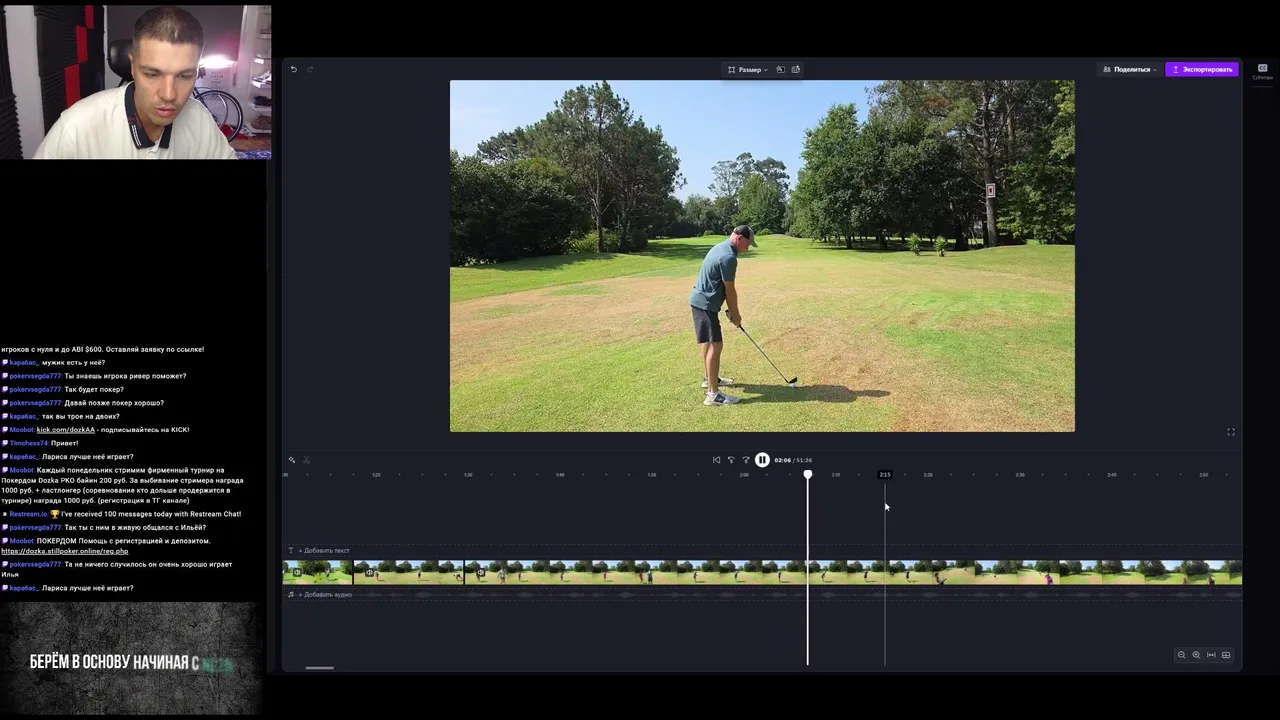Click username Timchess74 in chat
1280x720 pixels.
pyautogui.click(x=29, y=443)
